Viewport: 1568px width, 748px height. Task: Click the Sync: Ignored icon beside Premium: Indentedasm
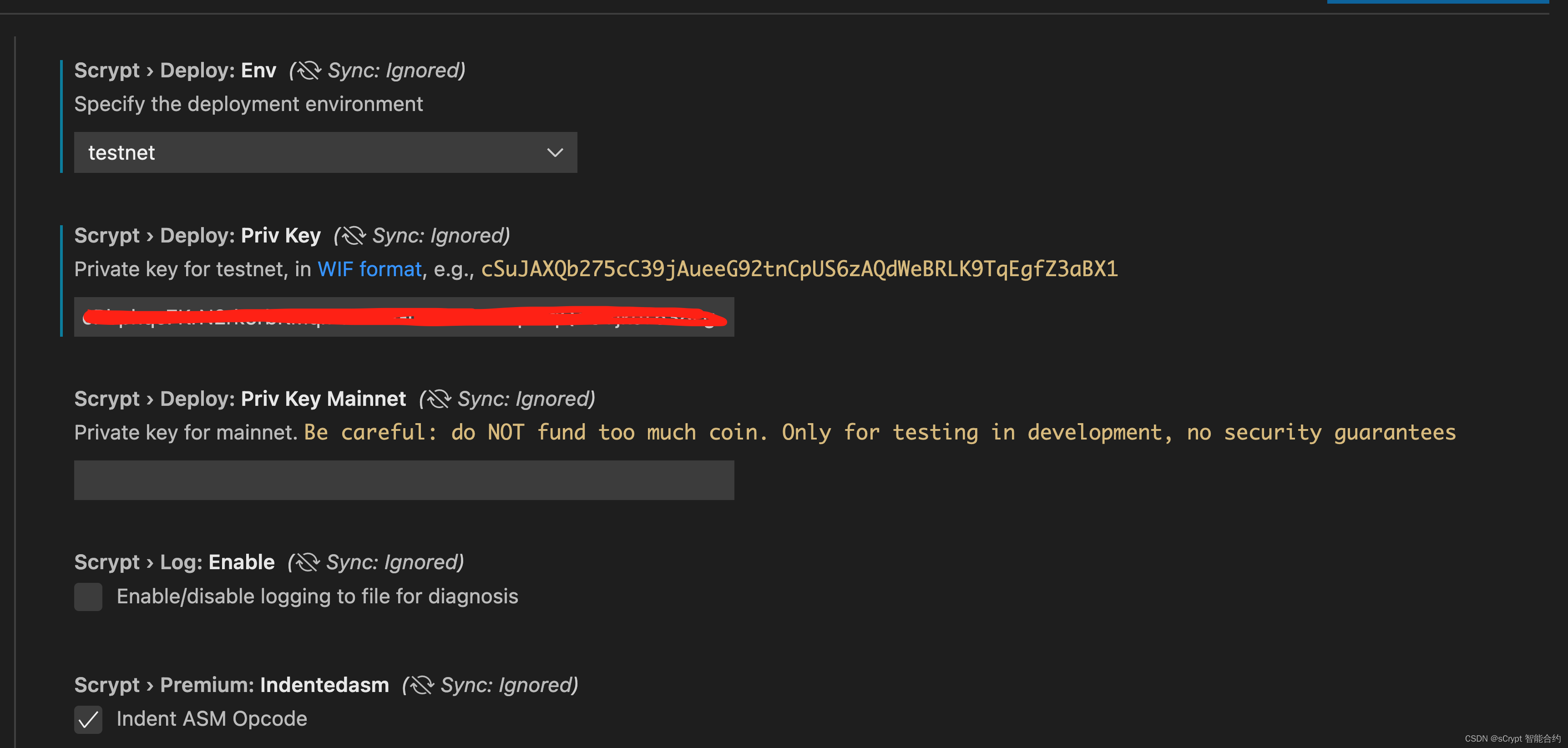pyautogui.click(x=418, y=684)
